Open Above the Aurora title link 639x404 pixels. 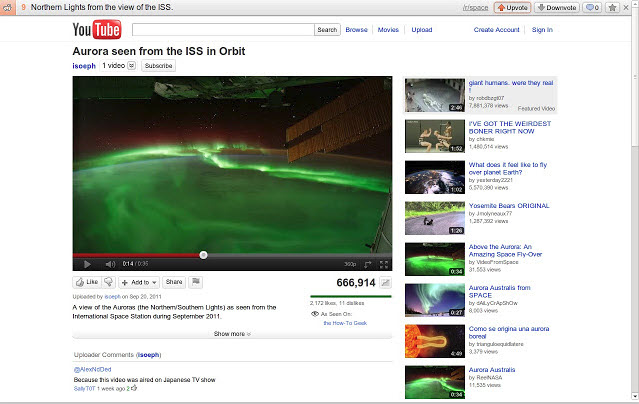(x=505, y=250)
